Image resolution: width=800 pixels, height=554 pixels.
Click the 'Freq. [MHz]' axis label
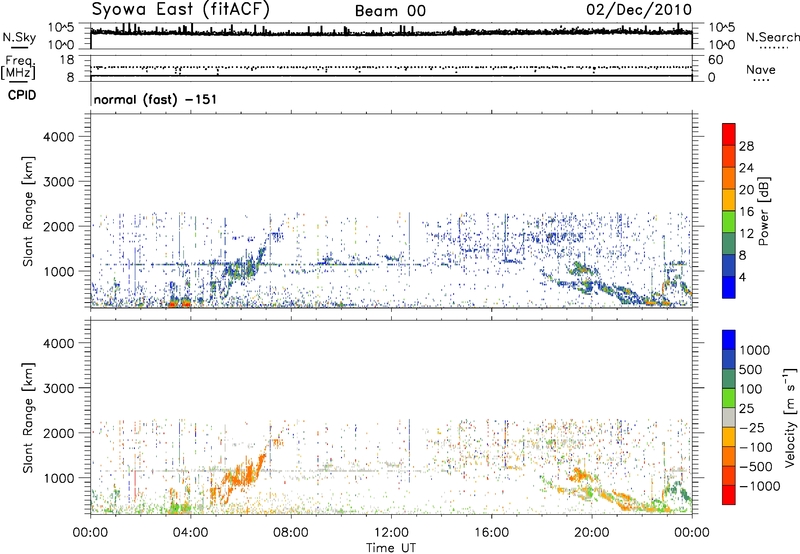pyautogui.click(x=19, y=68)
